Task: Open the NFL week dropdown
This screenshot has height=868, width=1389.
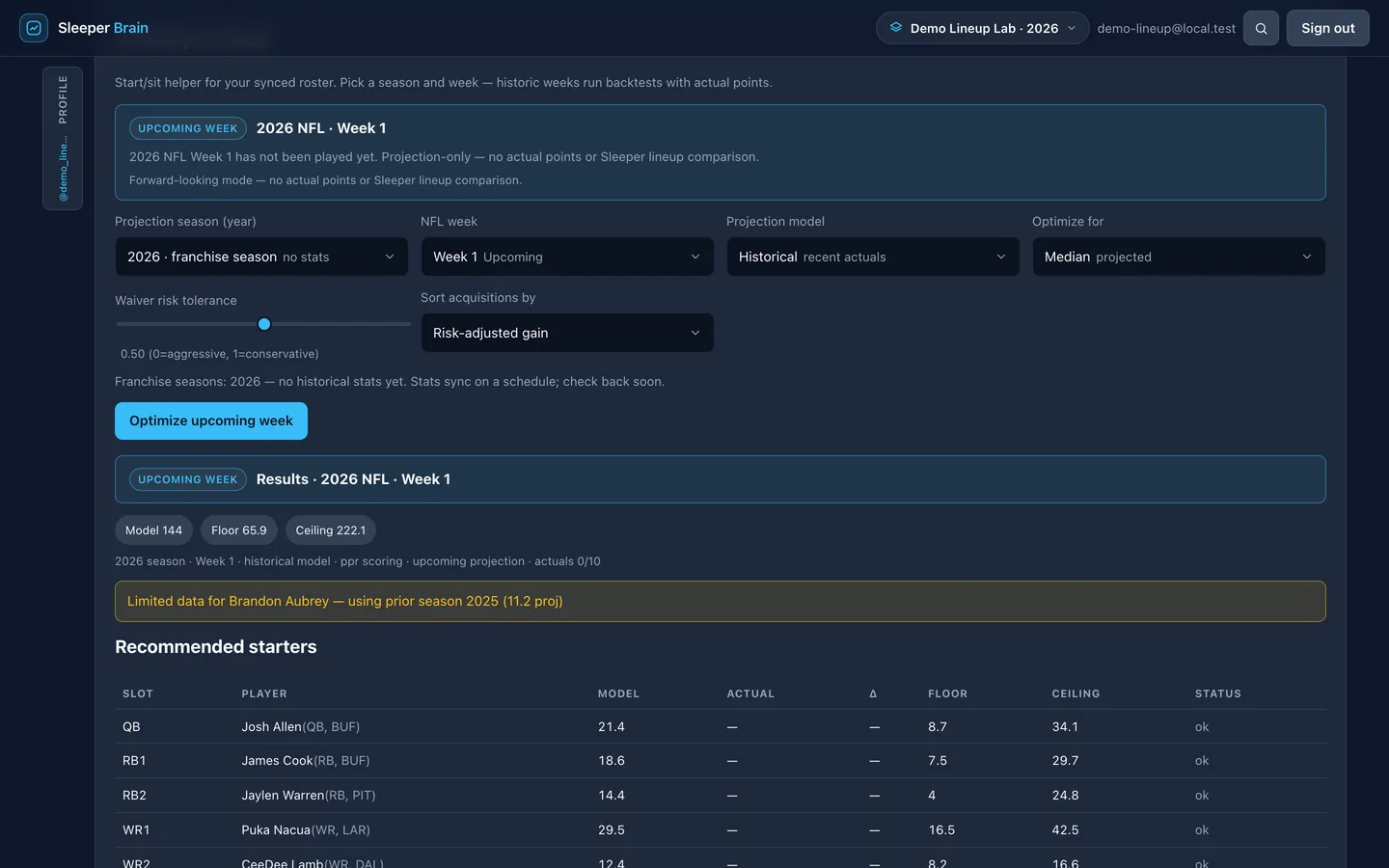Action: tap(567, 257)
